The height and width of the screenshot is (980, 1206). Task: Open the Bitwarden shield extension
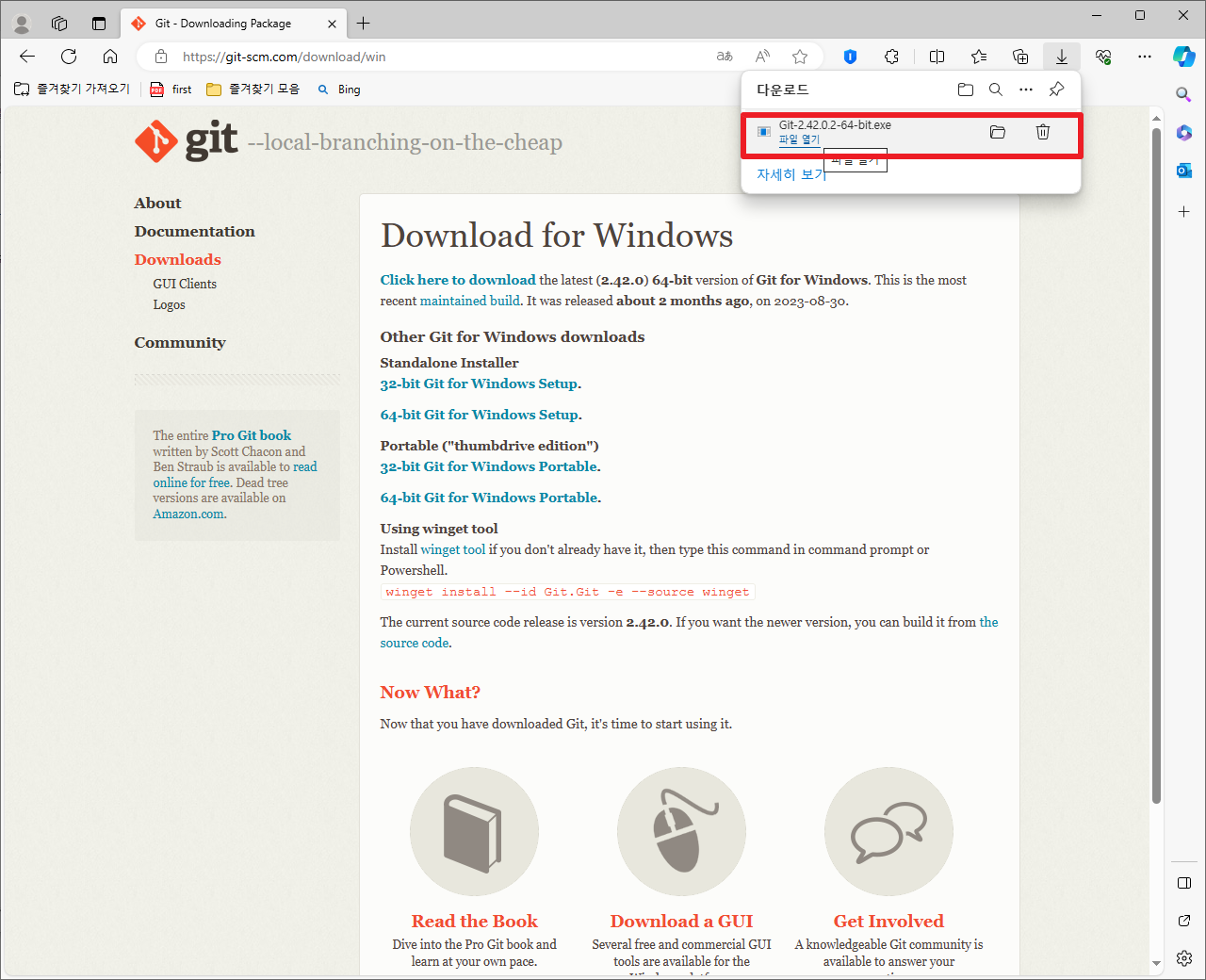(850, 57)
